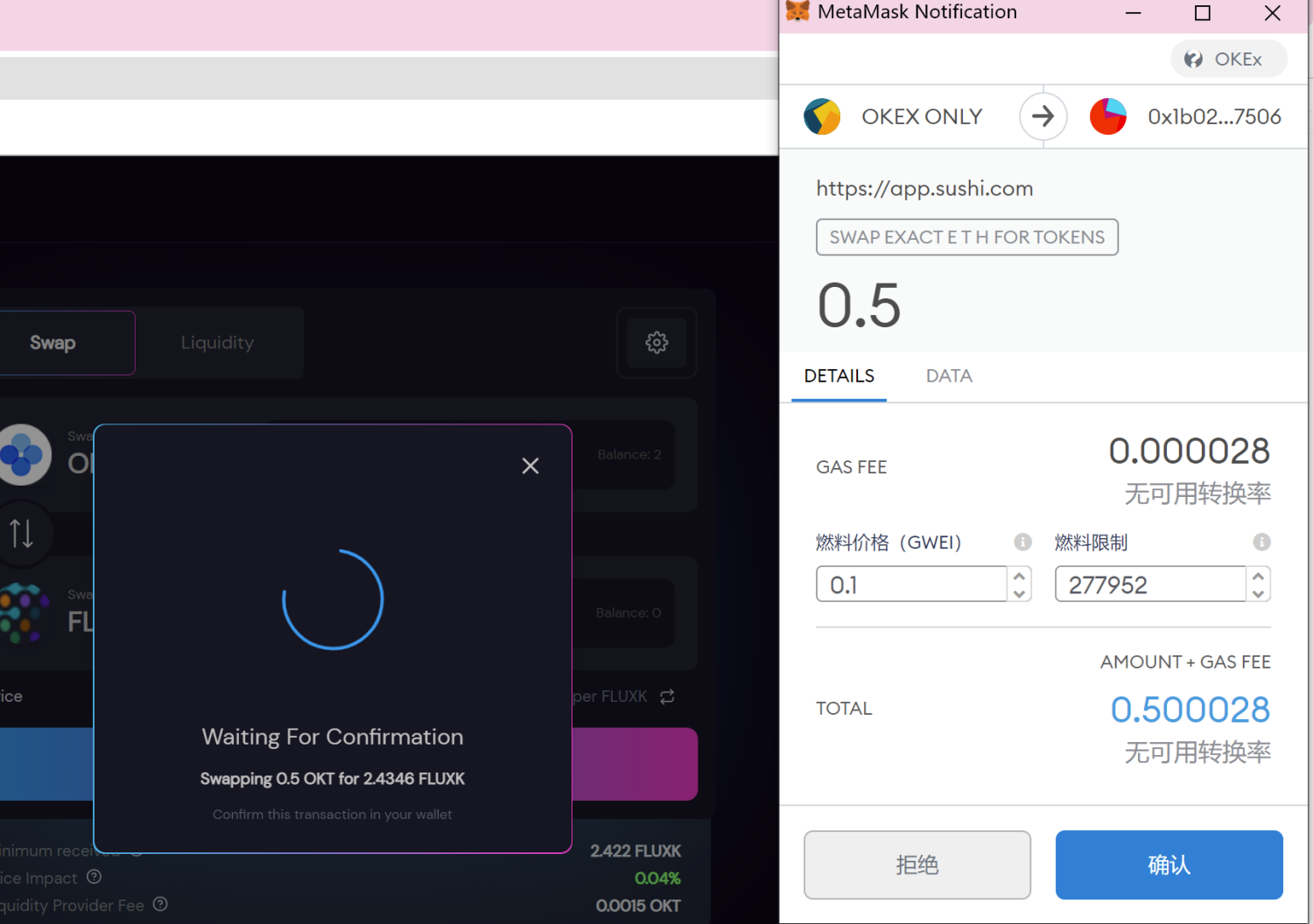
Task: Show gas limit info tooltip
Action: [1261, 542]
